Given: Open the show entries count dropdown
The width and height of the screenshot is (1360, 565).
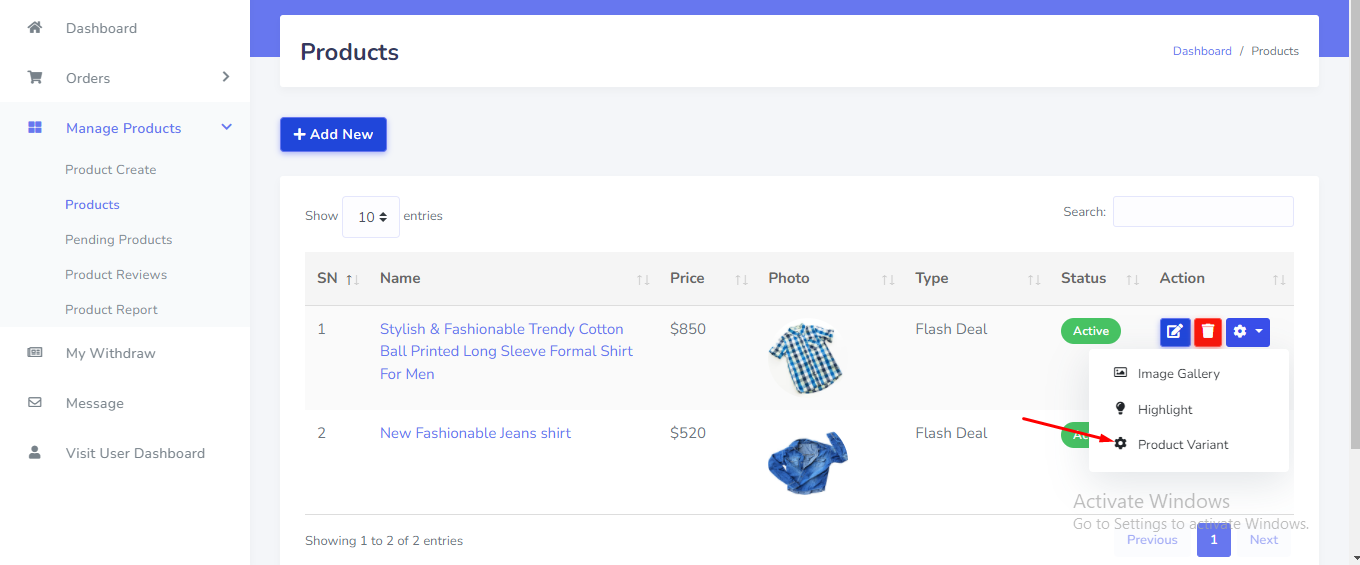Looking at the screenshot, I should [371, 217].
